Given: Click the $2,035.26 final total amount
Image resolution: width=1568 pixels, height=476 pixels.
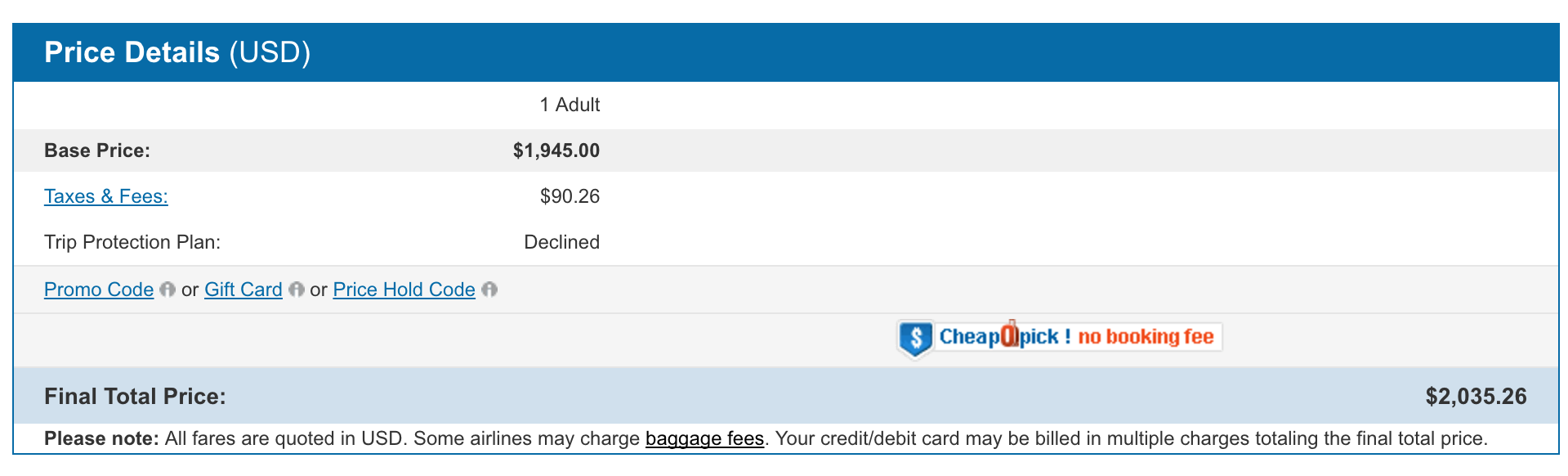Looking at the screenshot, I should [x=1476, y=397].
